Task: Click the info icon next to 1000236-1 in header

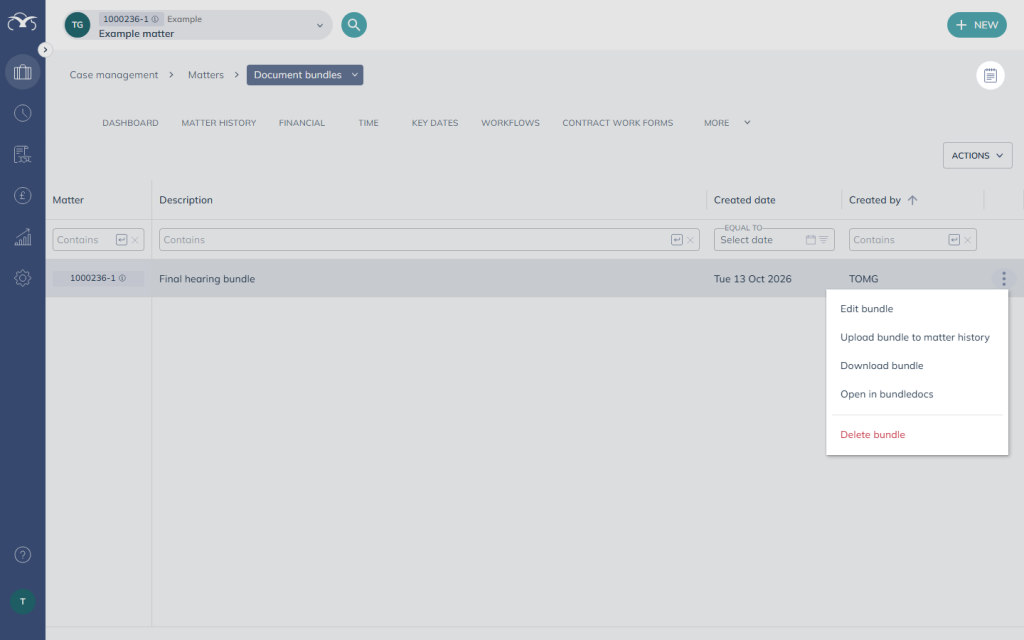Action: [155, 19]
